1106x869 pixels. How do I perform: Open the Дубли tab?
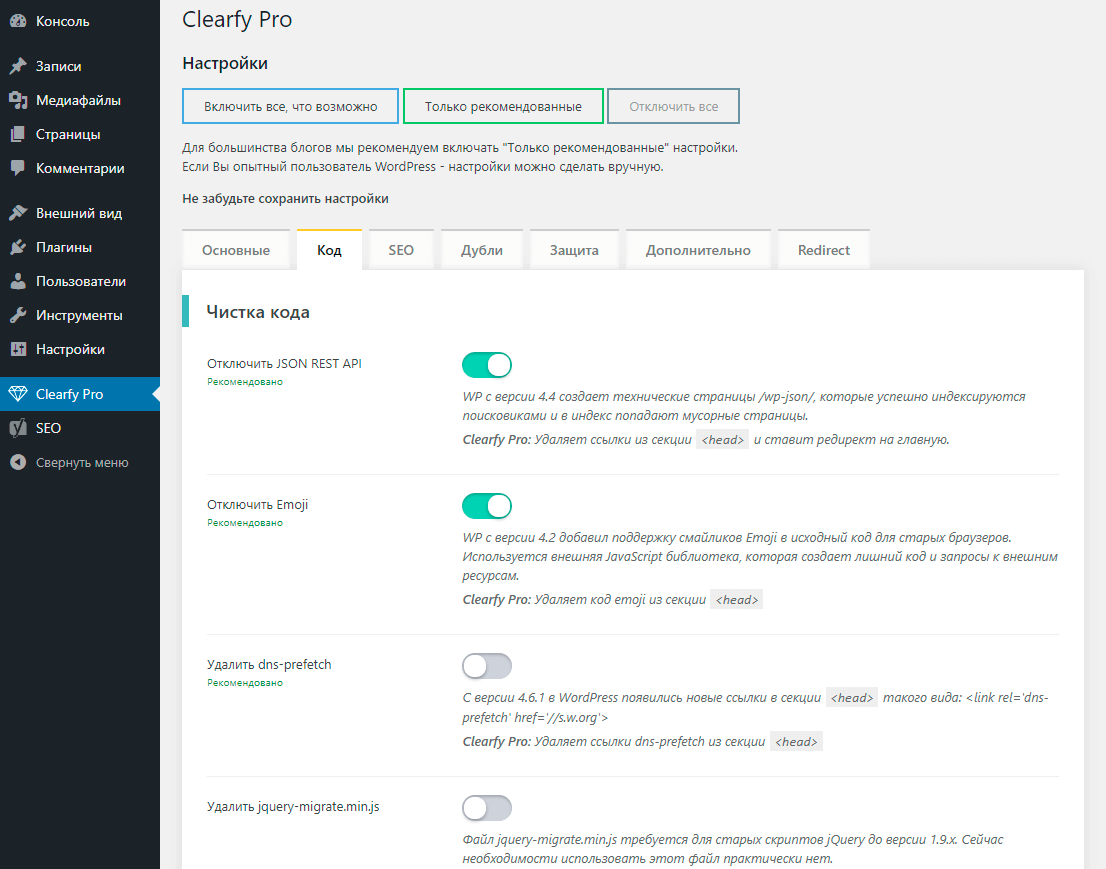pos(482,250)
